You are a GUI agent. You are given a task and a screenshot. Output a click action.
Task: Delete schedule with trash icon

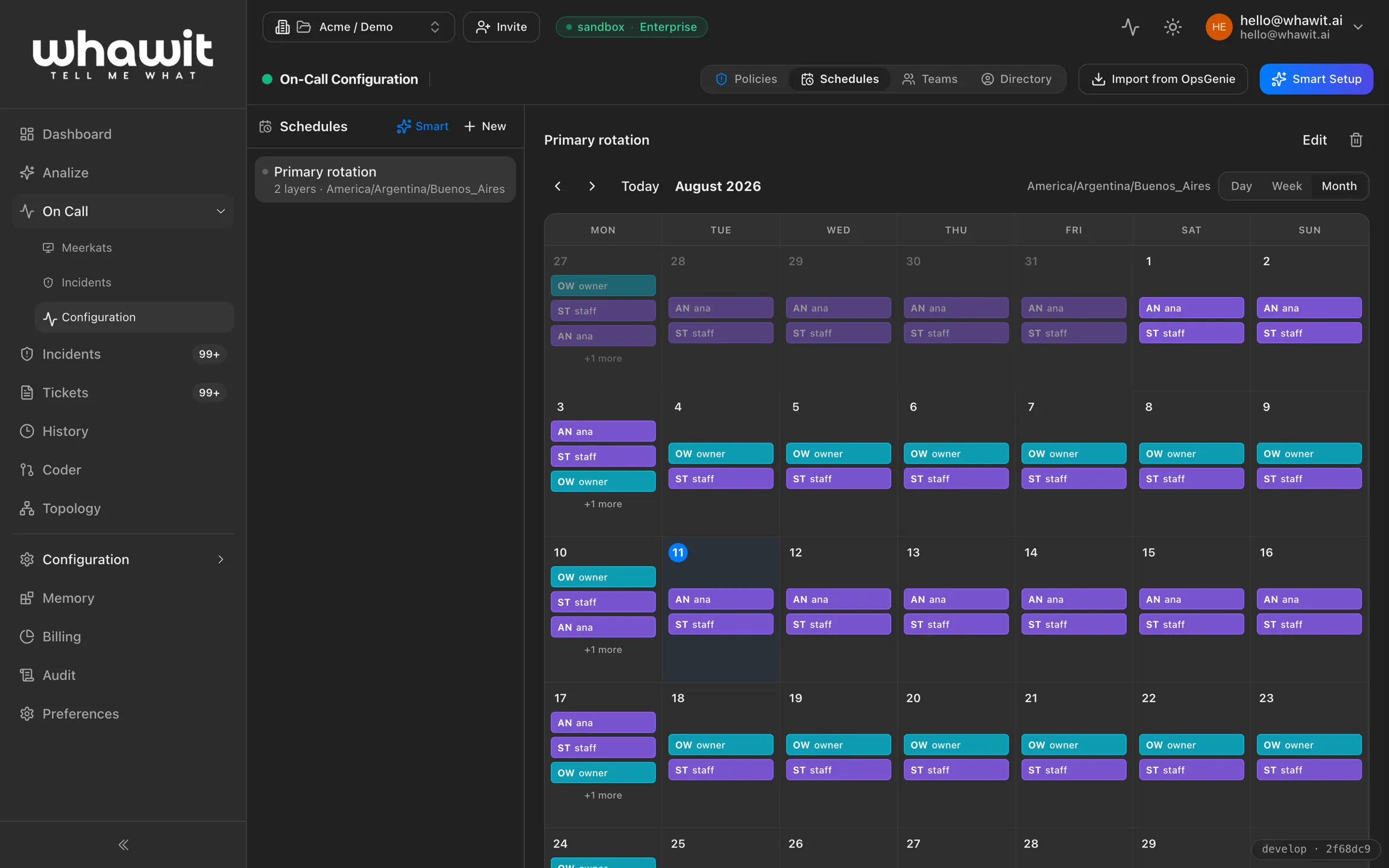coord(1356,140)
